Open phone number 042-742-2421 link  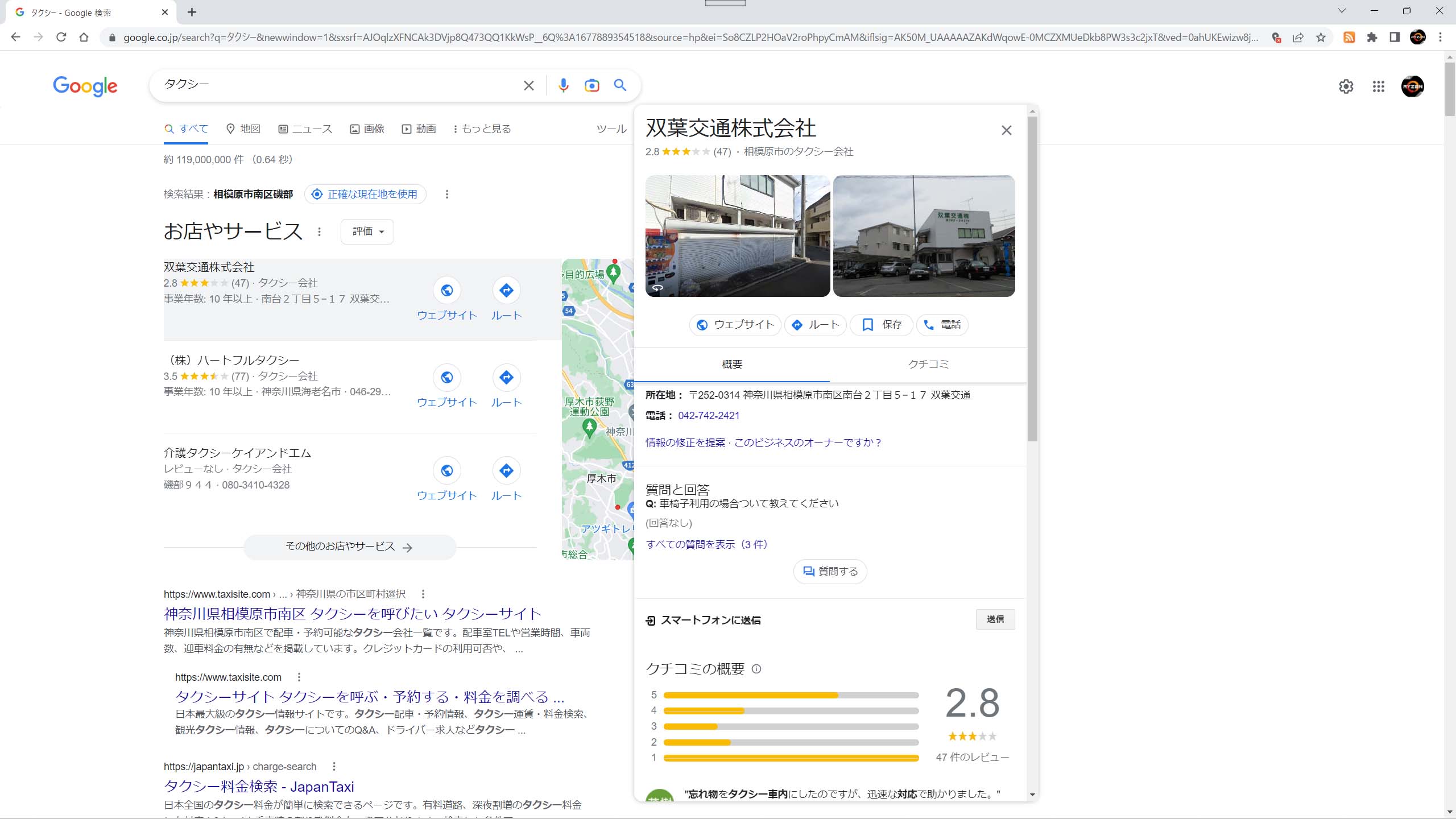click(709, 416)
